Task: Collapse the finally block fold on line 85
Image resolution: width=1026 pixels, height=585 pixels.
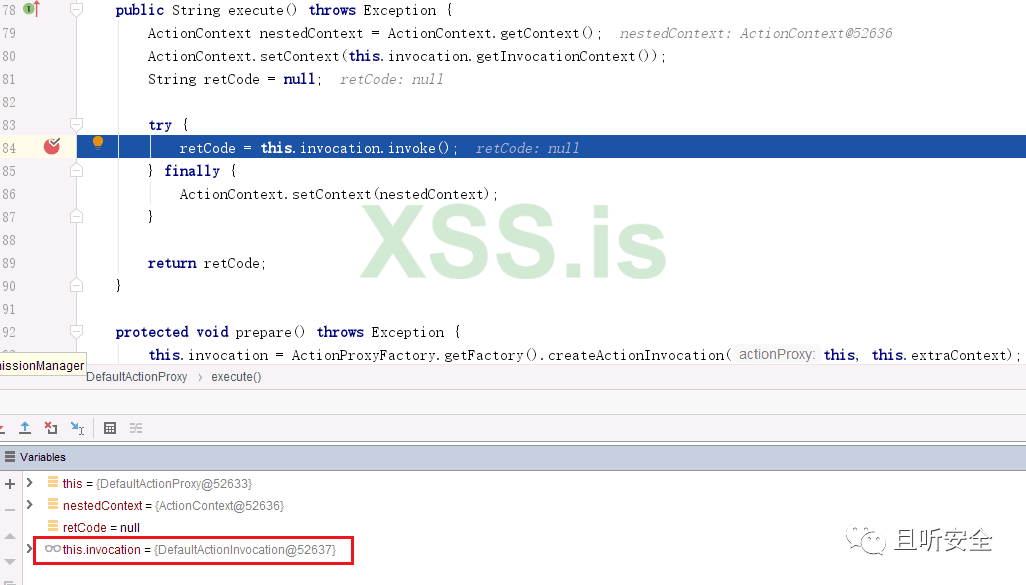Action: [77, 171]
